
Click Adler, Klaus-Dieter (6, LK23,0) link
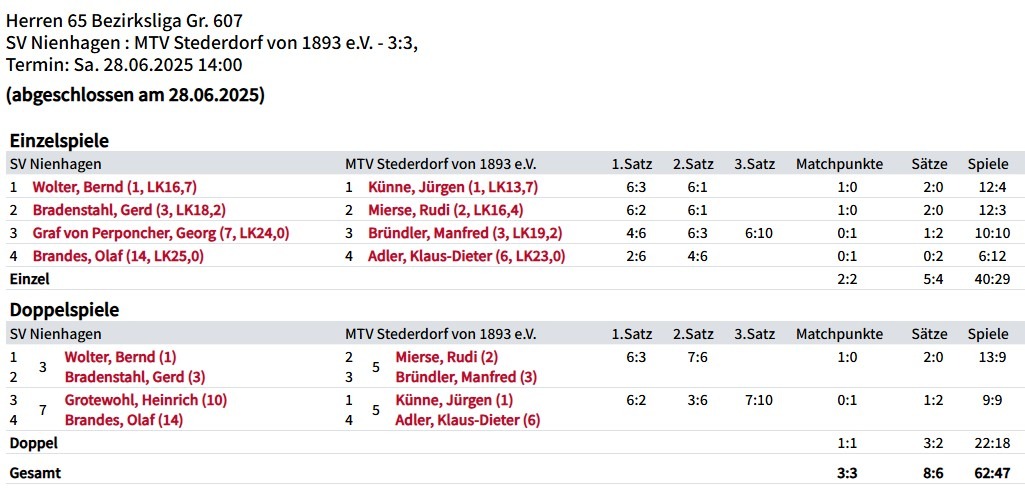tap(466, 256)
